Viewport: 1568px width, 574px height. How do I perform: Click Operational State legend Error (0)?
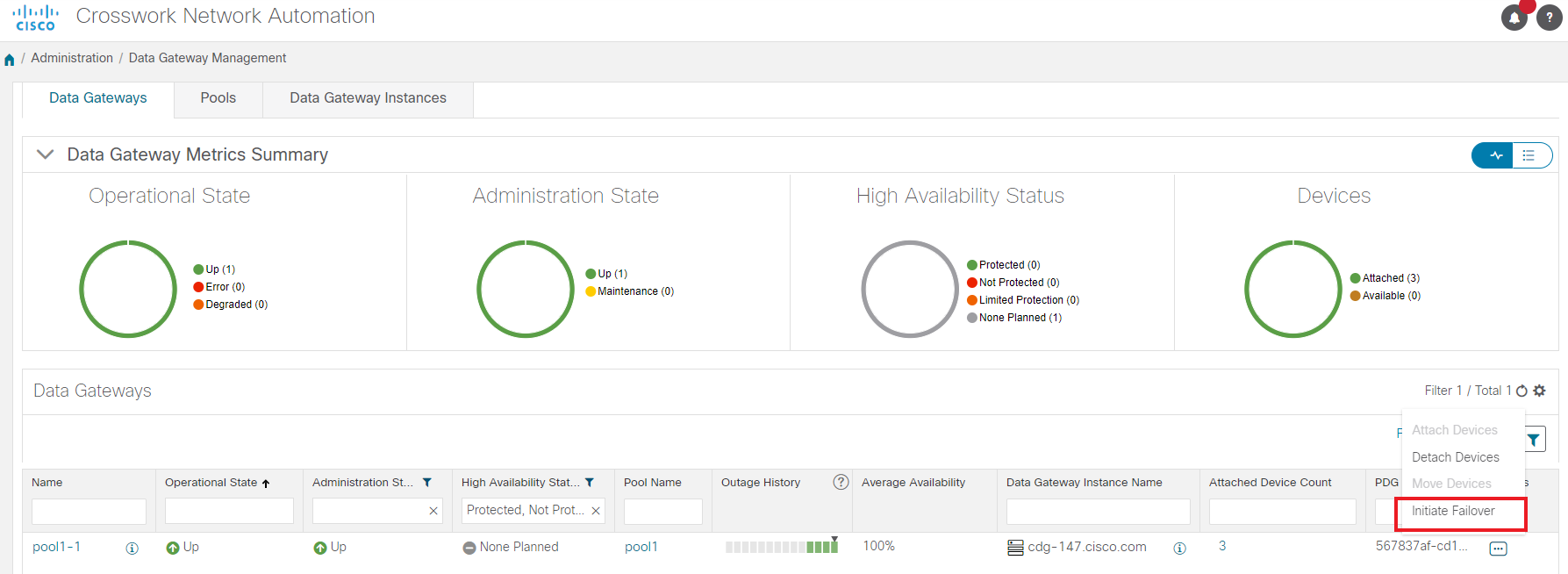click(219, 287)
